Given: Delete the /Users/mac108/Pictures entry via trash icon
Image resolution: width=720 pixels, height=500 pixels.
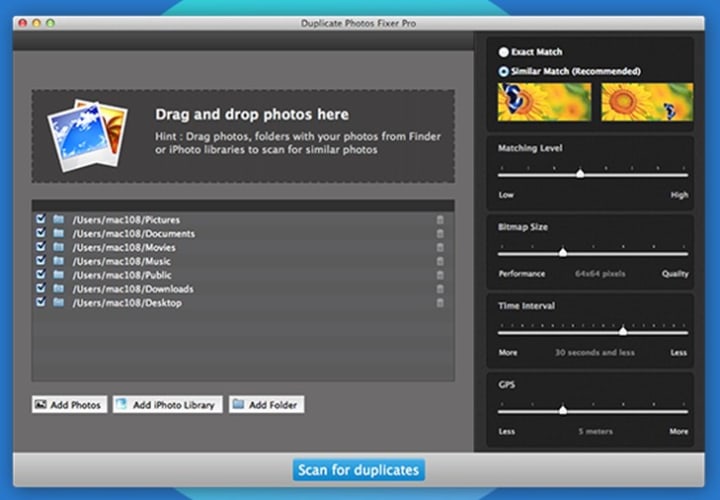Looking at the screenshot, I should coord(440,220).
